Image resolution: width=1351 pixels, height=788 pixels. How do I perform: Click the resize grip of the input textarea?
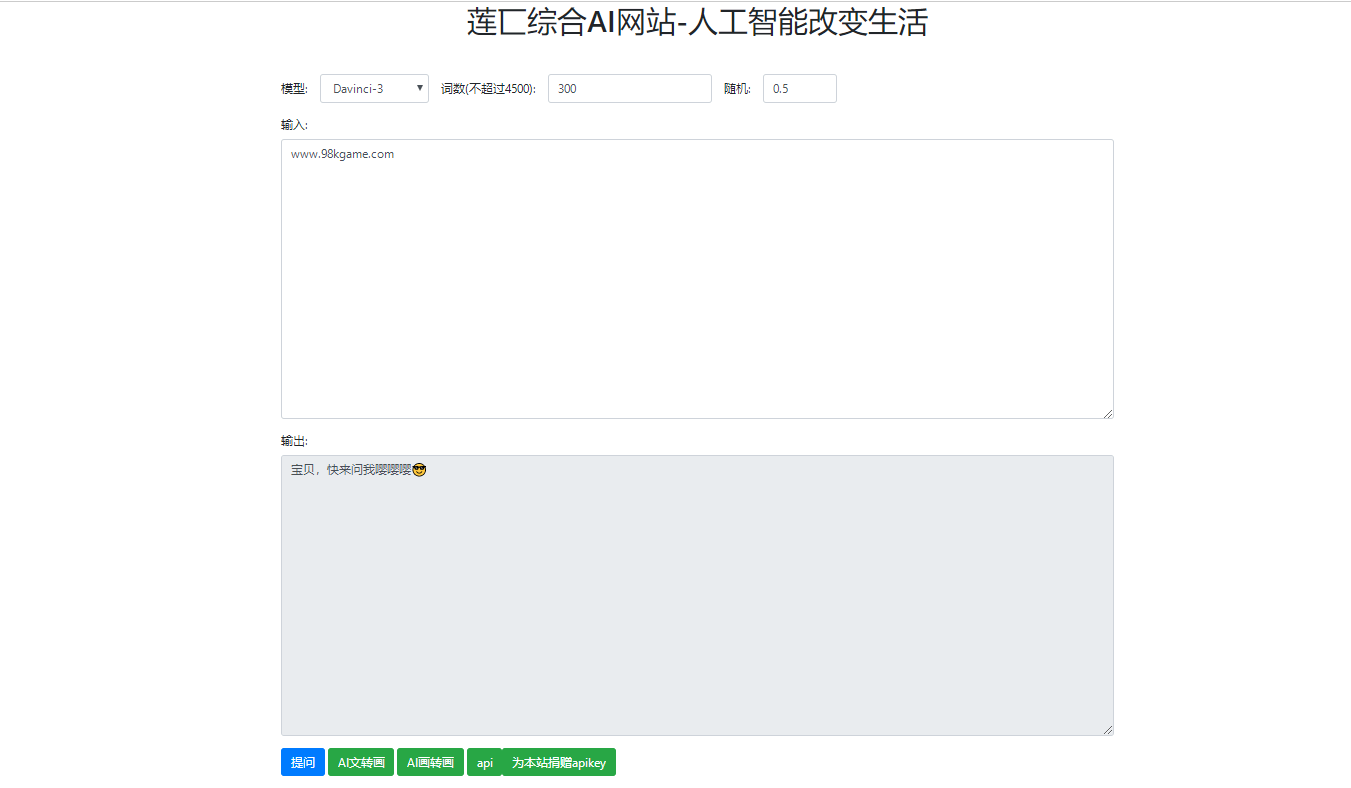tap(1108, 412)
